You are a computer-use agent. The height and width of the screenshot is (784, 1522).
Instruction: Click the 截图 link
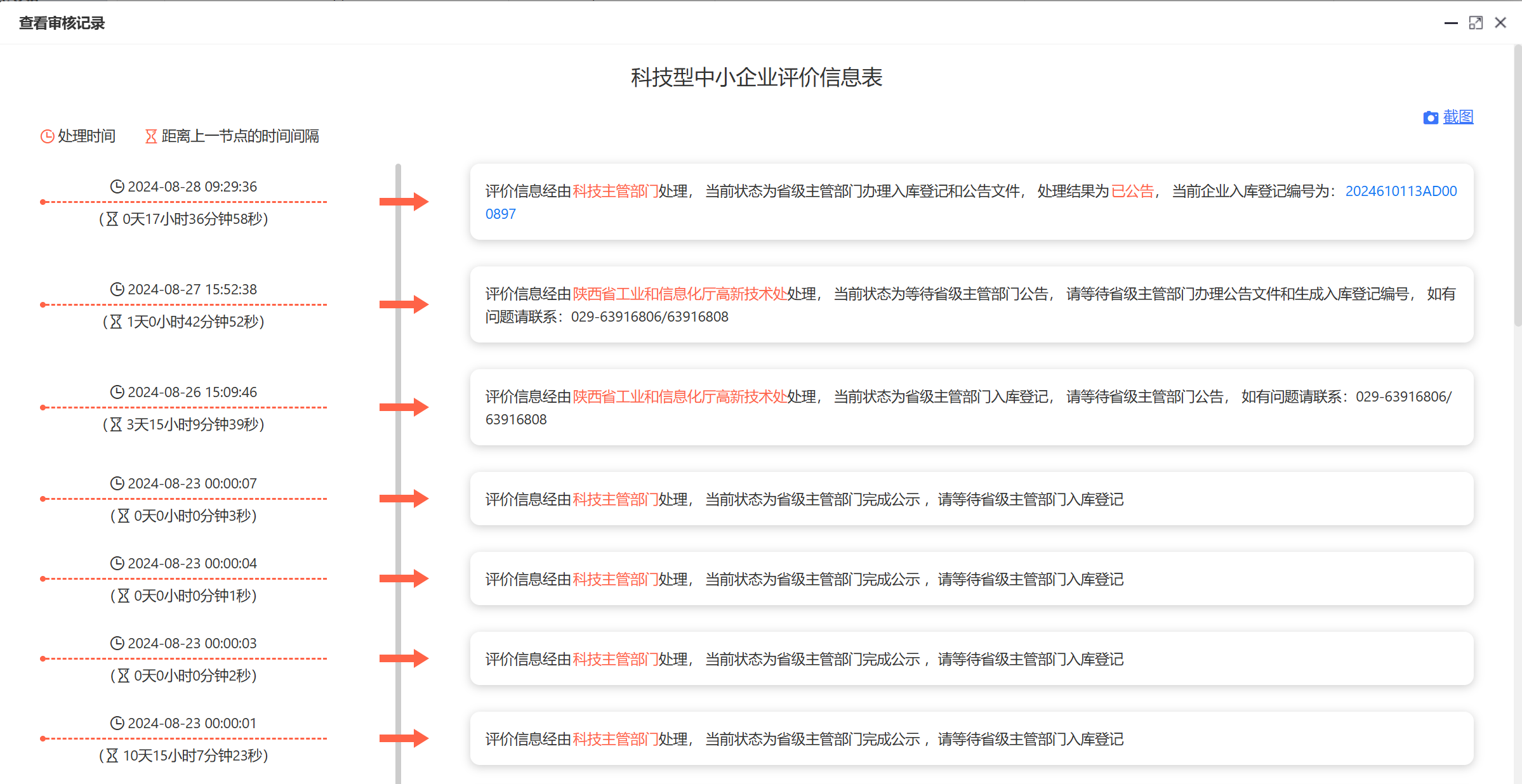coord(1458,117)
